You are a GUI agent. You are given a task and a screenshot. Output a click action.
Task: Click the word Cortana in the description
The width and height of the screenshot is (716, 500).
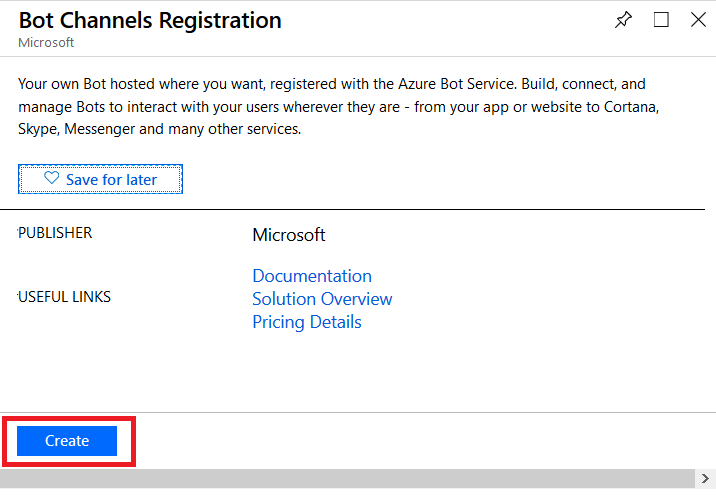(x=631, y=107)
